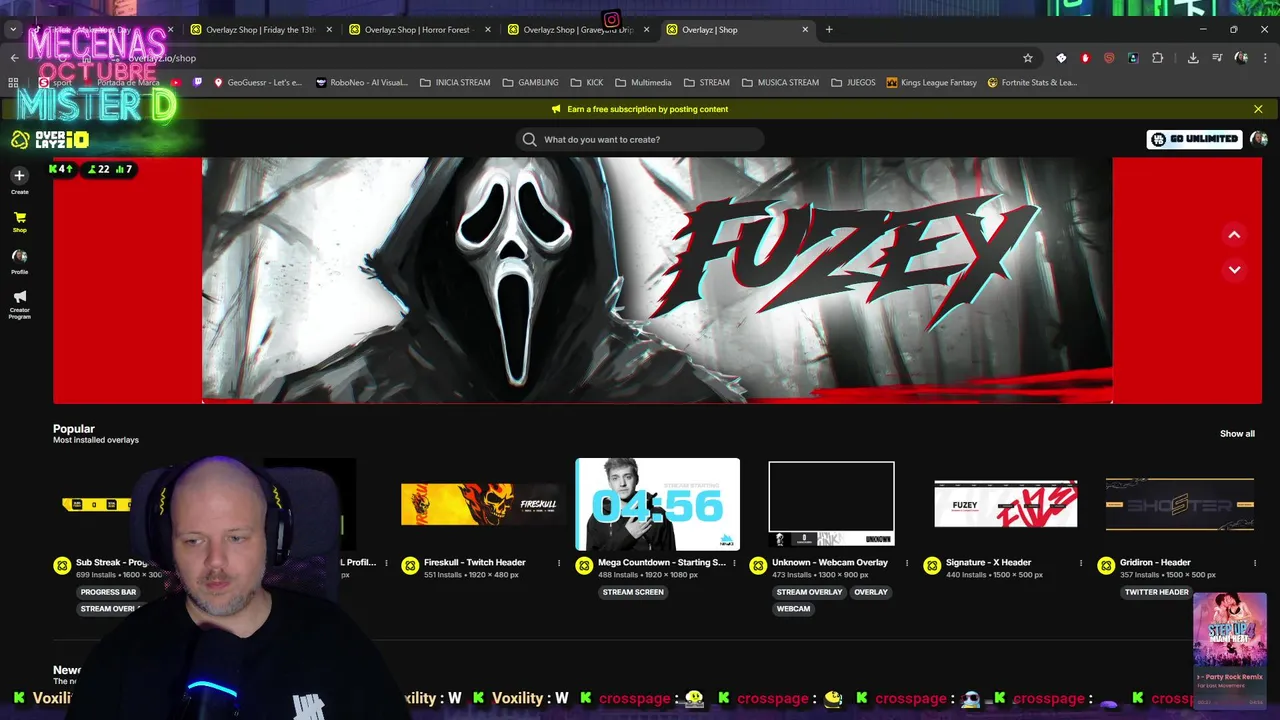1280x720 pixels.
Task: Open the Twitch bookmark icon
Action: pyautogui.click(x=198, y=82)
